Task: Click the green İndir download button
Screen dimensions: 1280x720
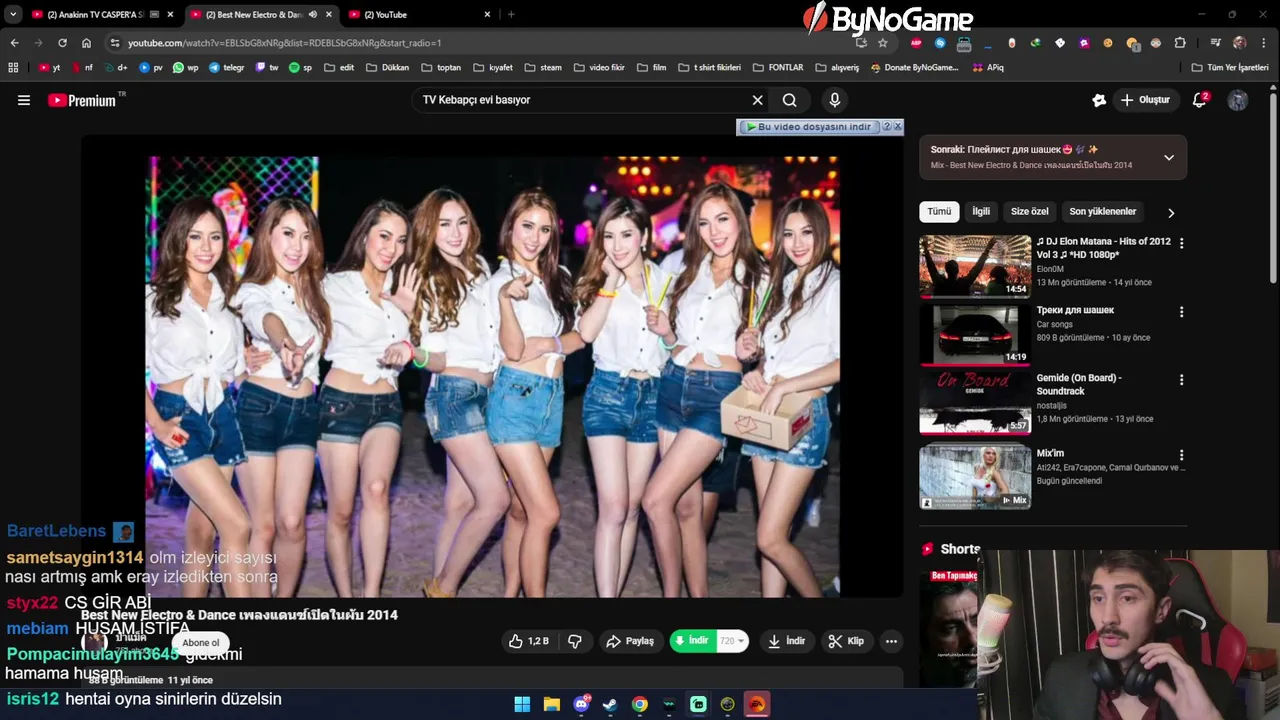Action: [693, 641]
